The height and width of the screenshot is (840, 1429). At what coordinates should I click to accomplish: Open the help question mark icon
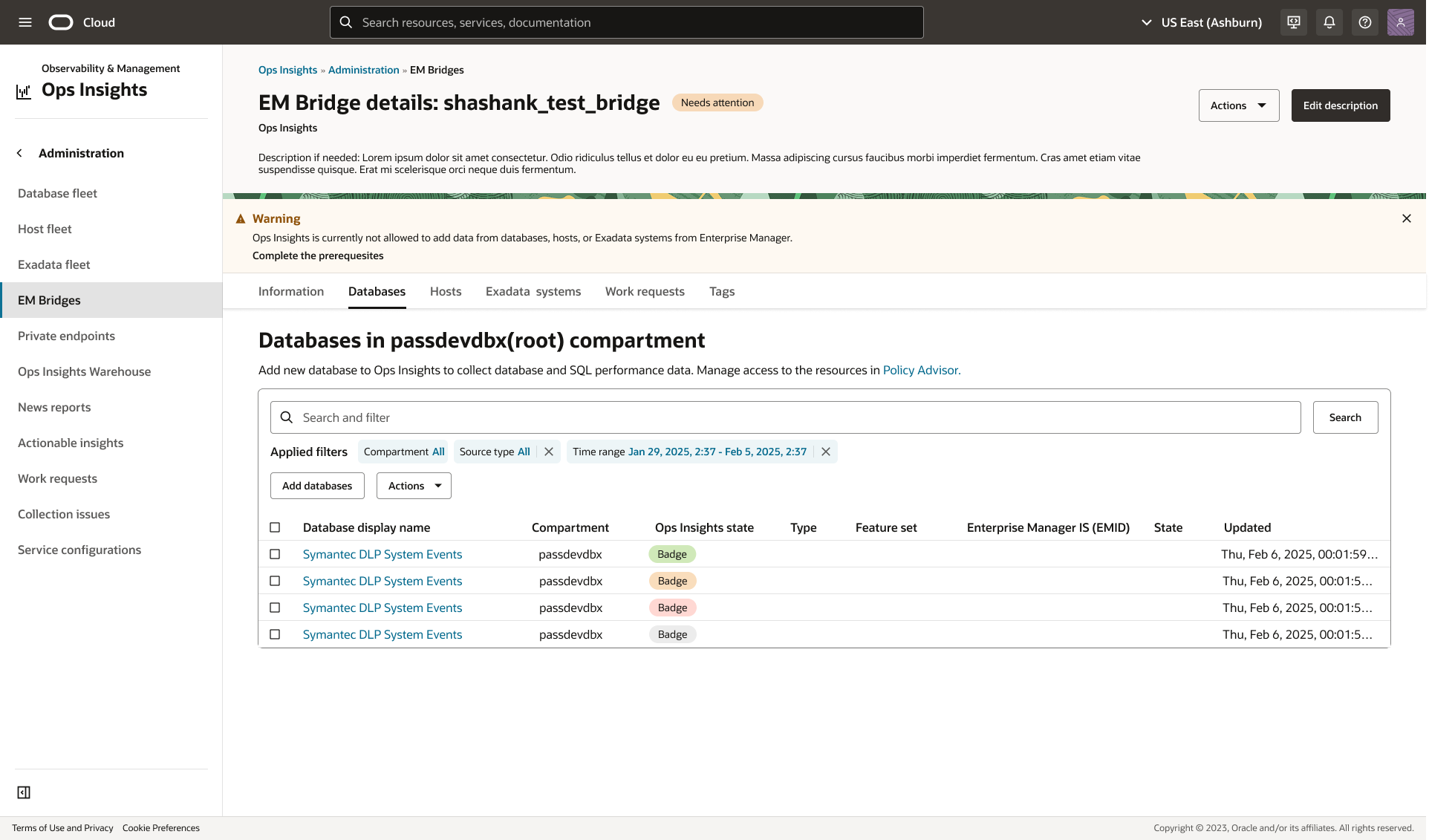click(x=1365, y=22)
